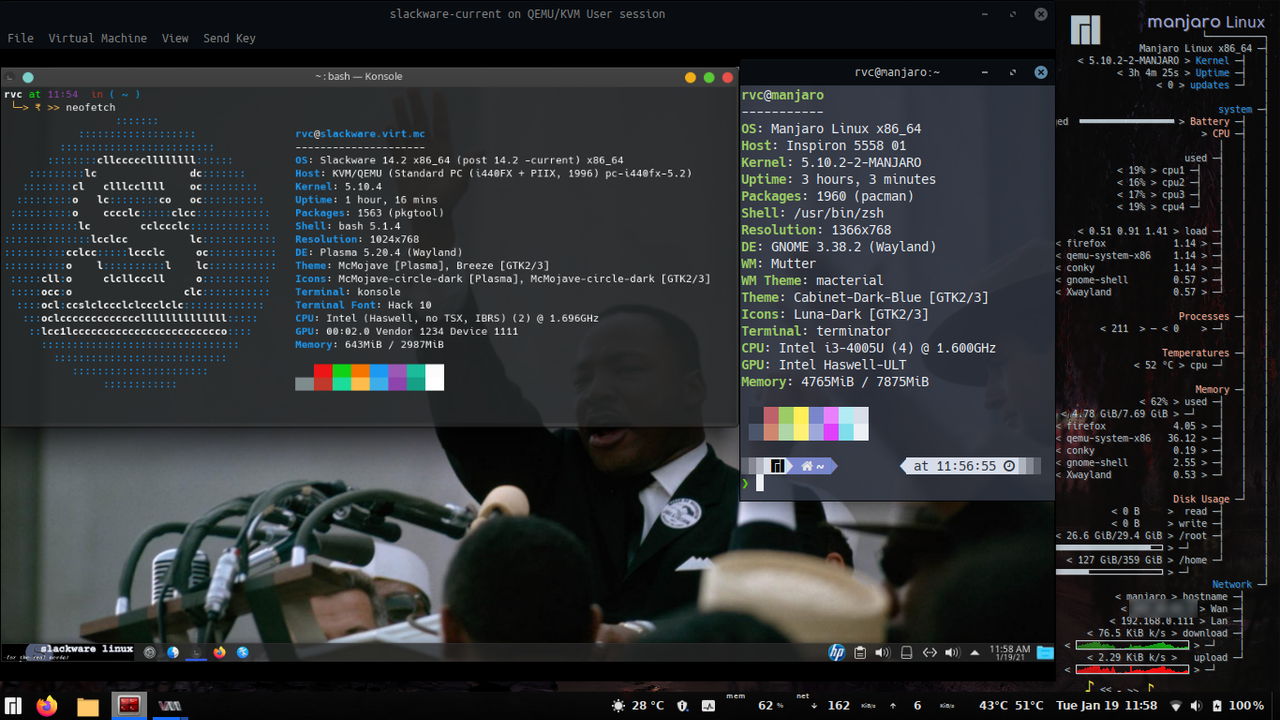
Task: Open the File menu of the virtual machine window
Action: (20, 38)
